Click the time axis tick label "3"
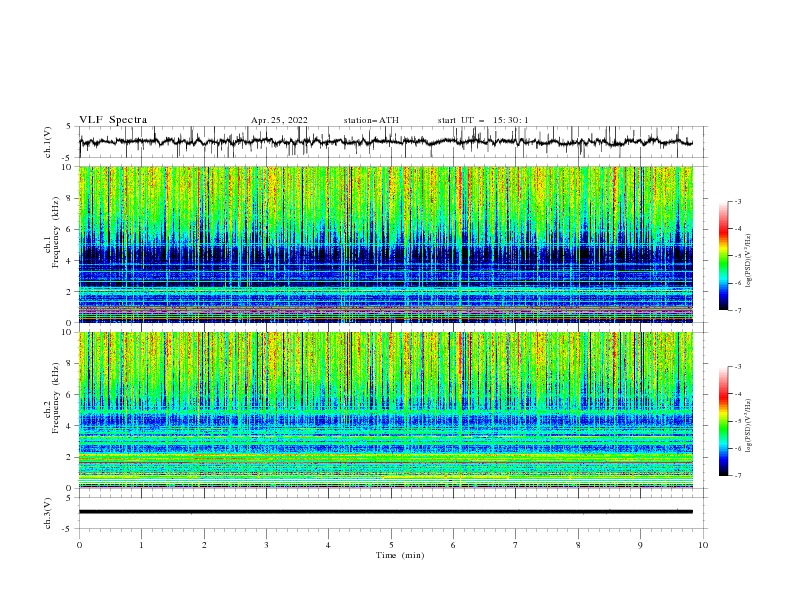This screenshot has width=792, height=612. point(266,545)
